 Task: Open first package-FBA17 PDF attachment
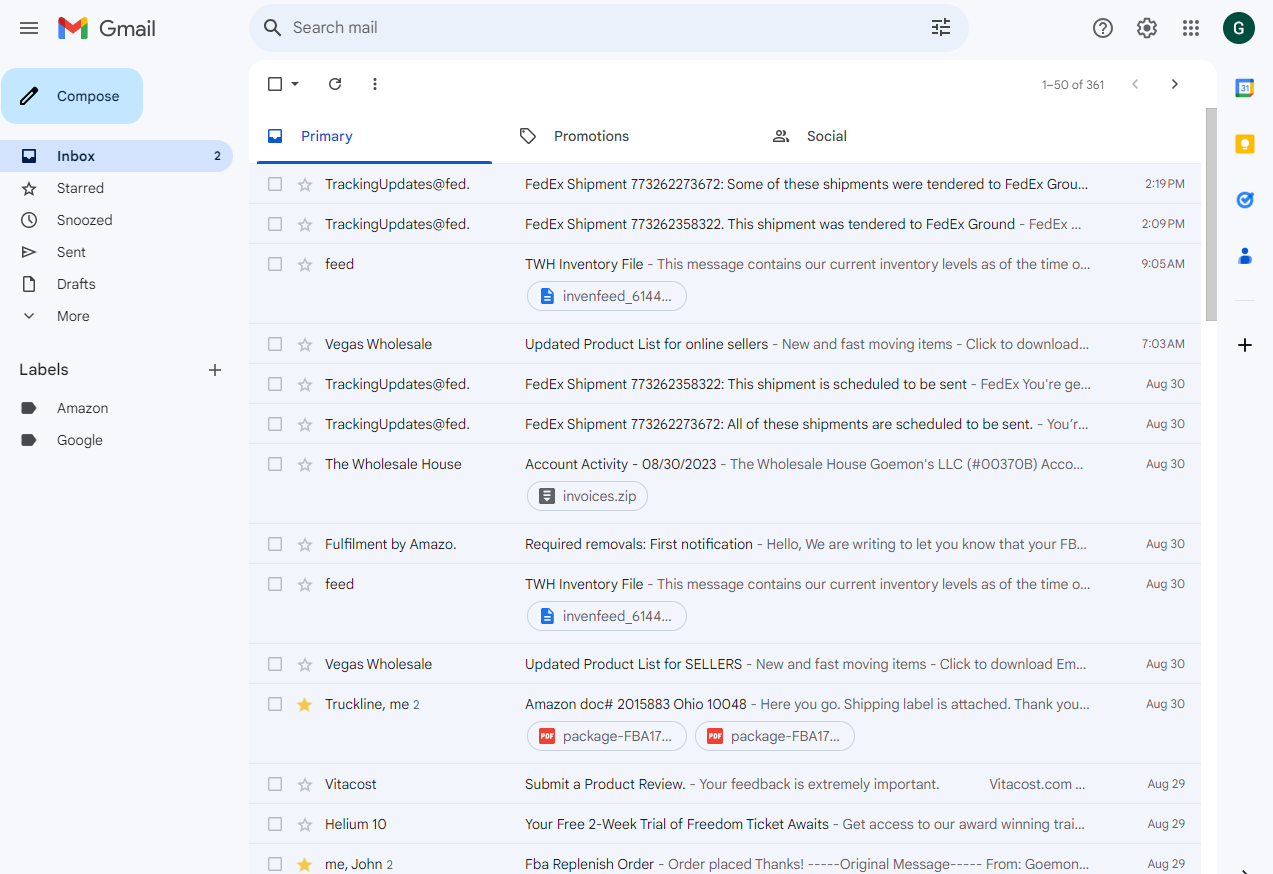tap(607, 736)
